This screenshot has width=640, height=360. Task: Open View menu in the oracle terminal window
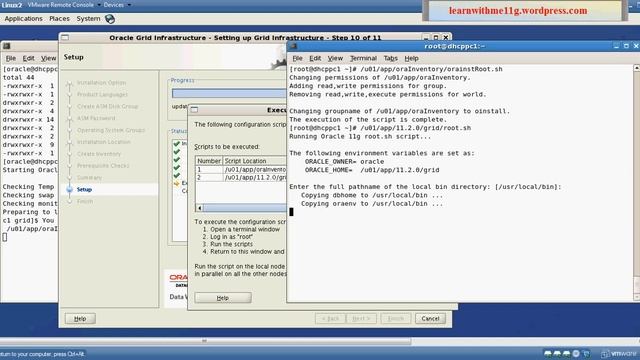(x=49, y=58)
